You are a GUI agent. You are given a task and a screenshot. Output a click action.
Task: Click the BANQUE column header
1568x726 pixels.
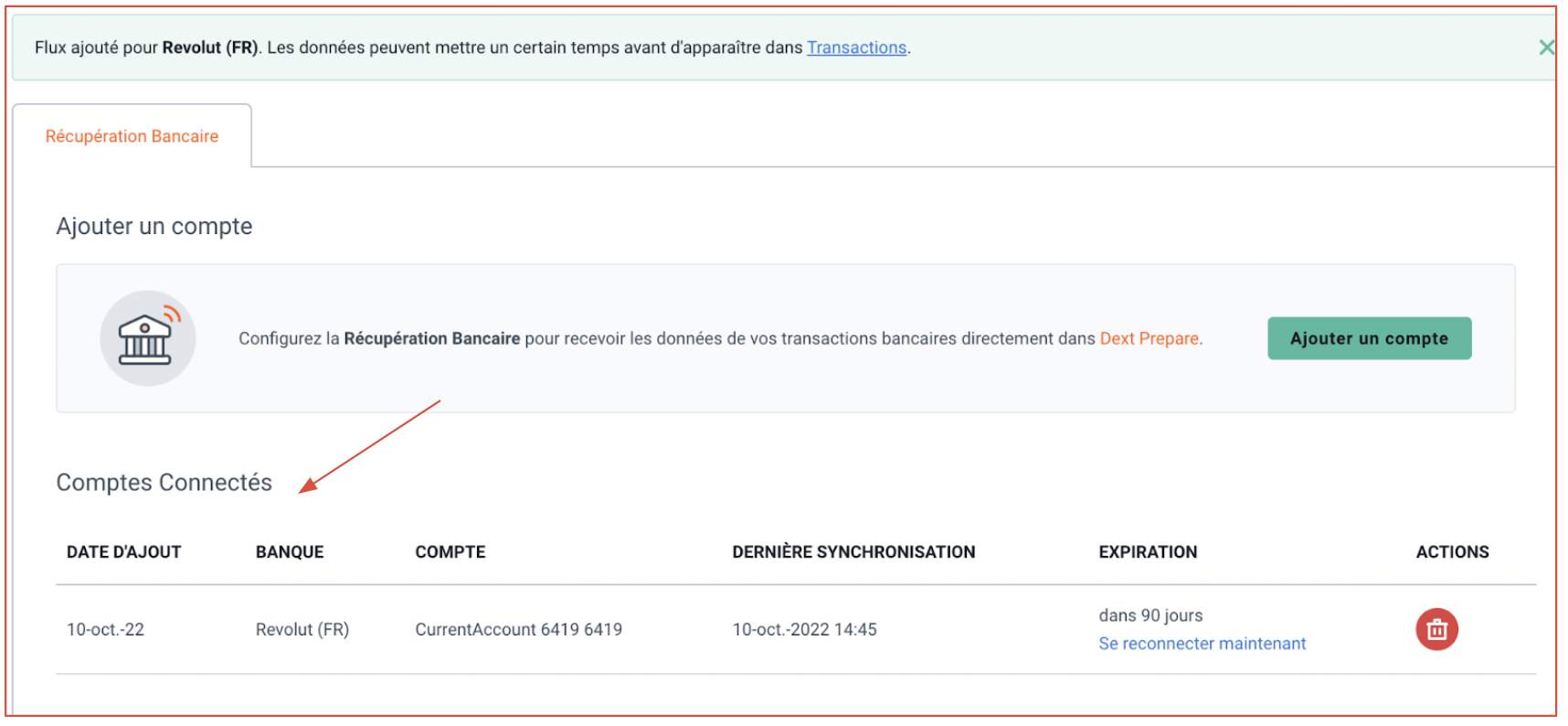(x=290, y=552)
